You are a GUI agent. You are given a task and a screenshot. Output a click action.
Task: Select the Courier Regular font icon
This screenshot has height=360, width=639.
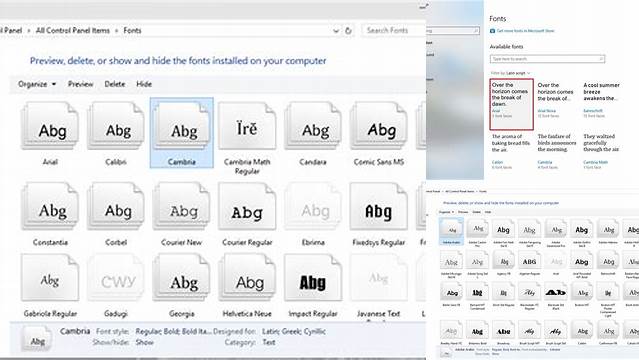click(247, 206)
